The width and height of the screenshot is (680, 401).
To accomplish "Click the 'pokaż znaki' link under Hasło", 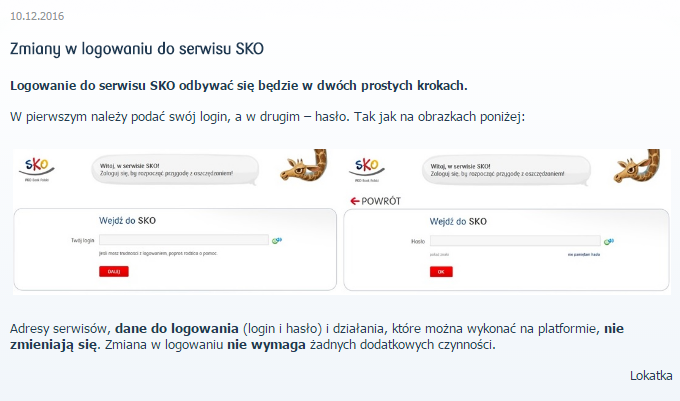I will tap(439, 255).
